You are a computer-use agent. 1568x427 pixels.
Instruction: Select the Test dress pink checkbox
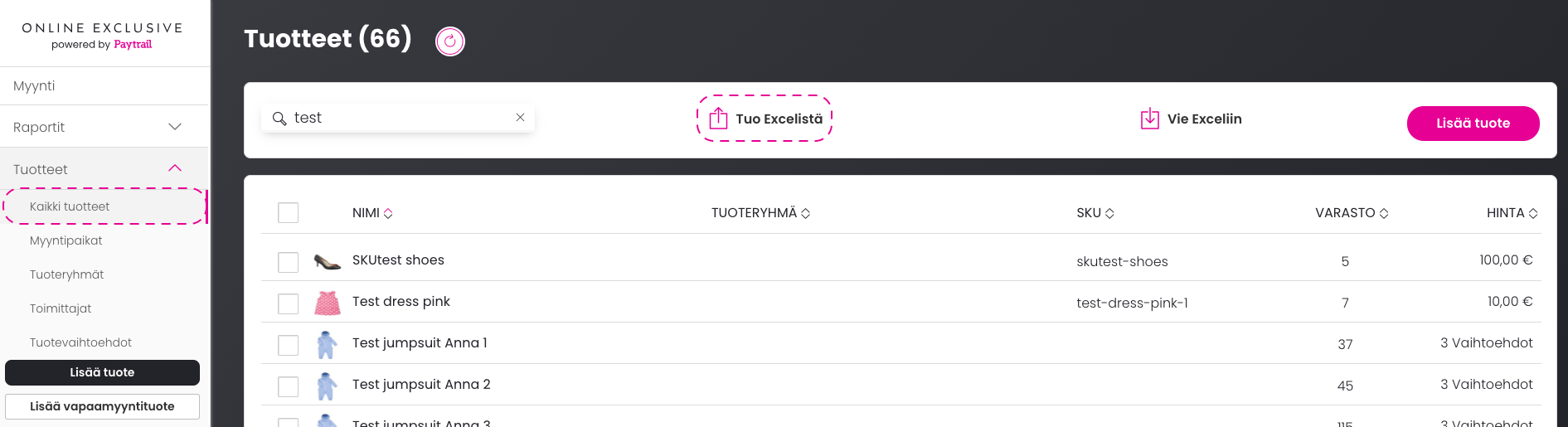pos(289,304)
